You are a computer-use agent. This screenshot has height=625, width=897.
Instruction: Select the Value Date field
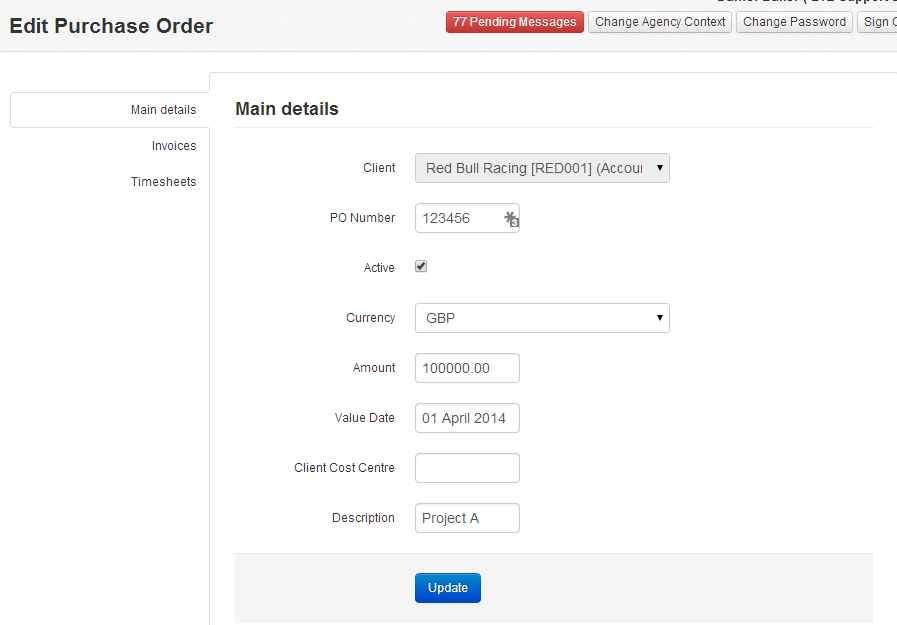pos(467,418)
